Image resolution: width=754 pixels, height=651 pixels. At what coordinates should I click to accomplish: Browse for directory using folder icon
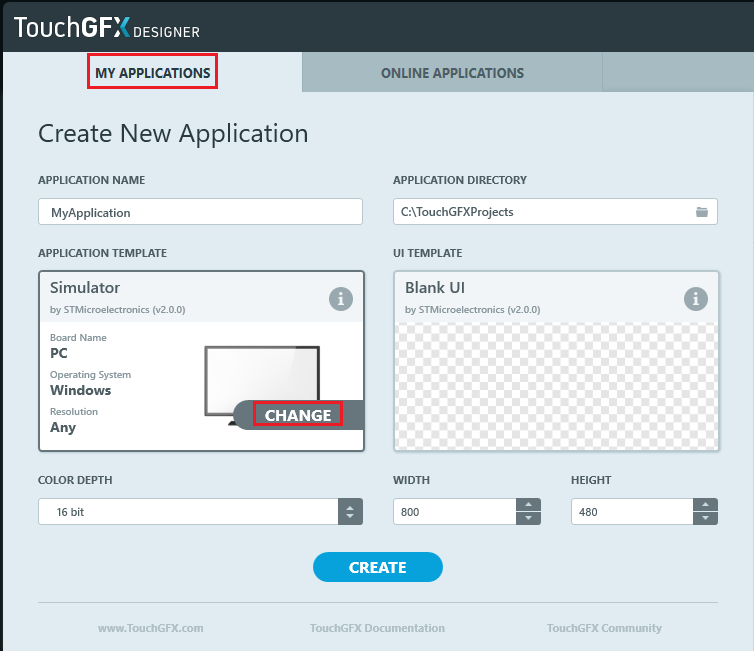click(702, 212)
